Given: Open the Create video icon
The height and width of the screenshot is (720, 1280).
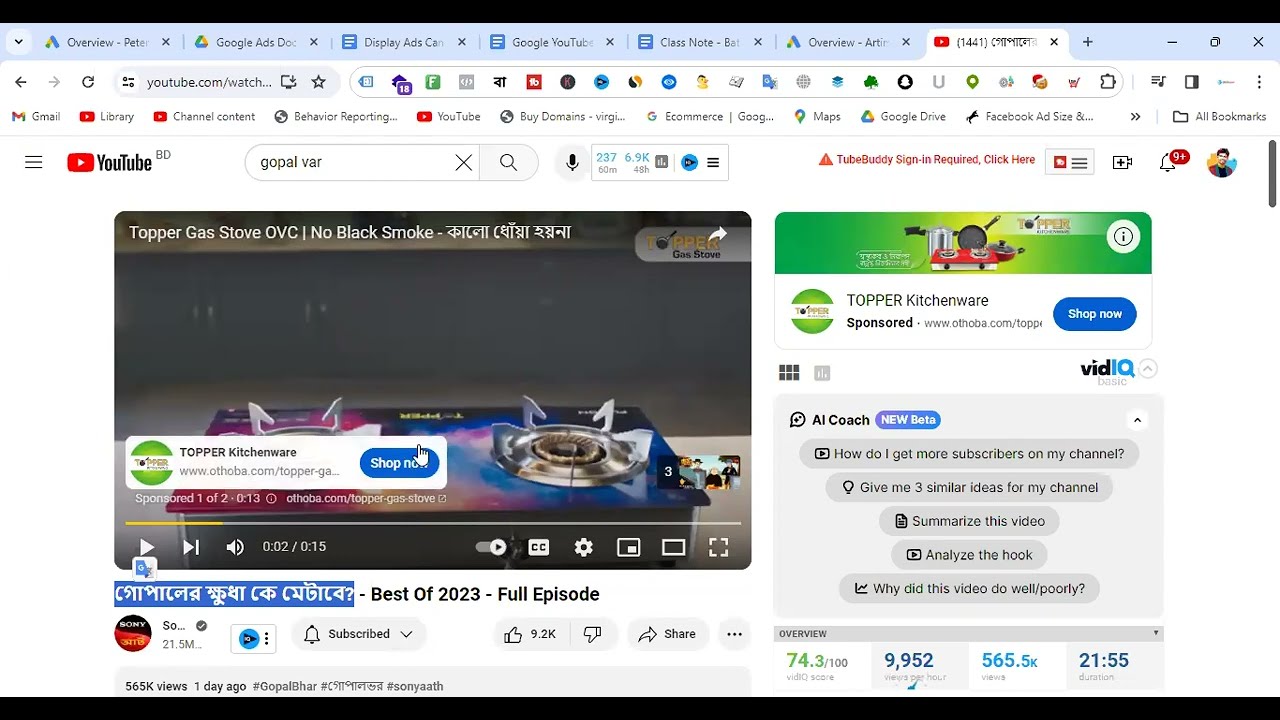Looking at the screenshot, I should click(1122, 162).
